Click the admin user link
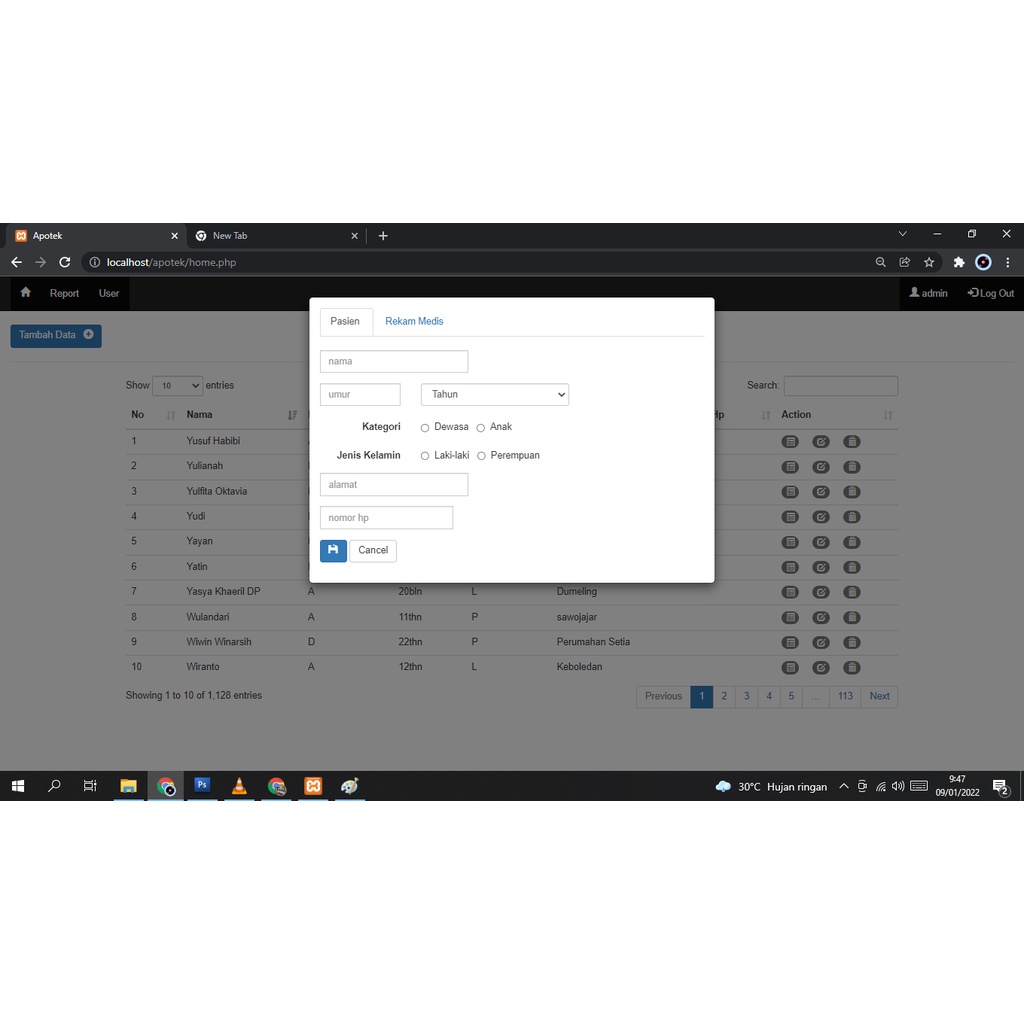This screenshot has height=1024, width=1024. tap(928, 293)
